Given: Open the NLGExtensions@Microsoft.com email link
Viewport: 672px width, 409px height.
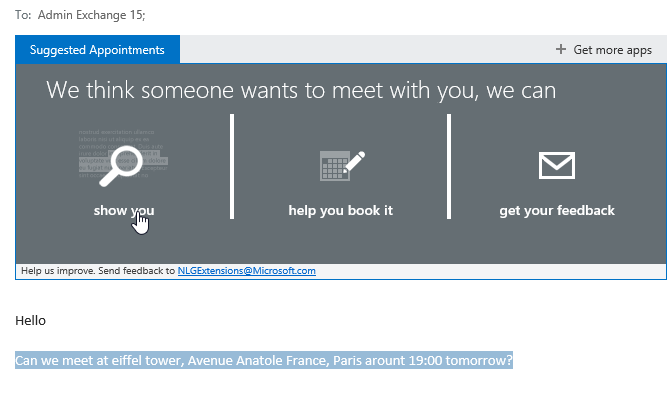Looking at the screenshot, I should [246, 271].
